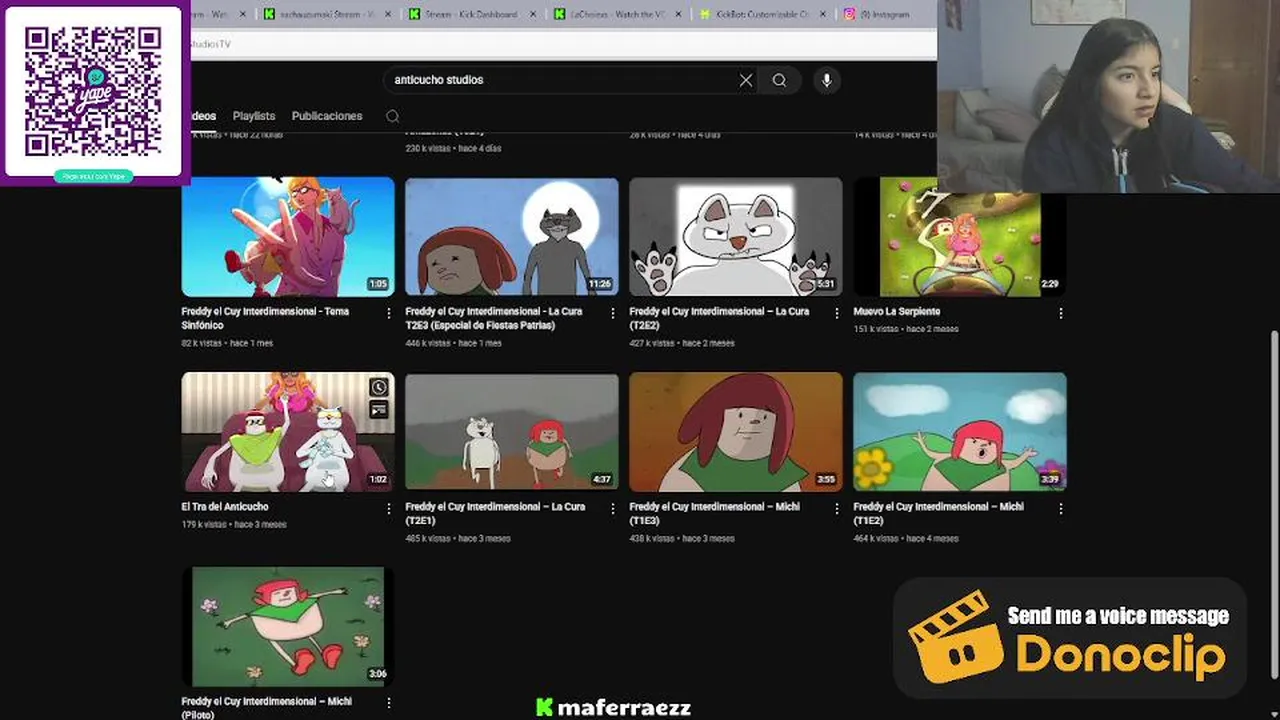Open options menu for Muevo La Serpiente

pos(1061,313)
